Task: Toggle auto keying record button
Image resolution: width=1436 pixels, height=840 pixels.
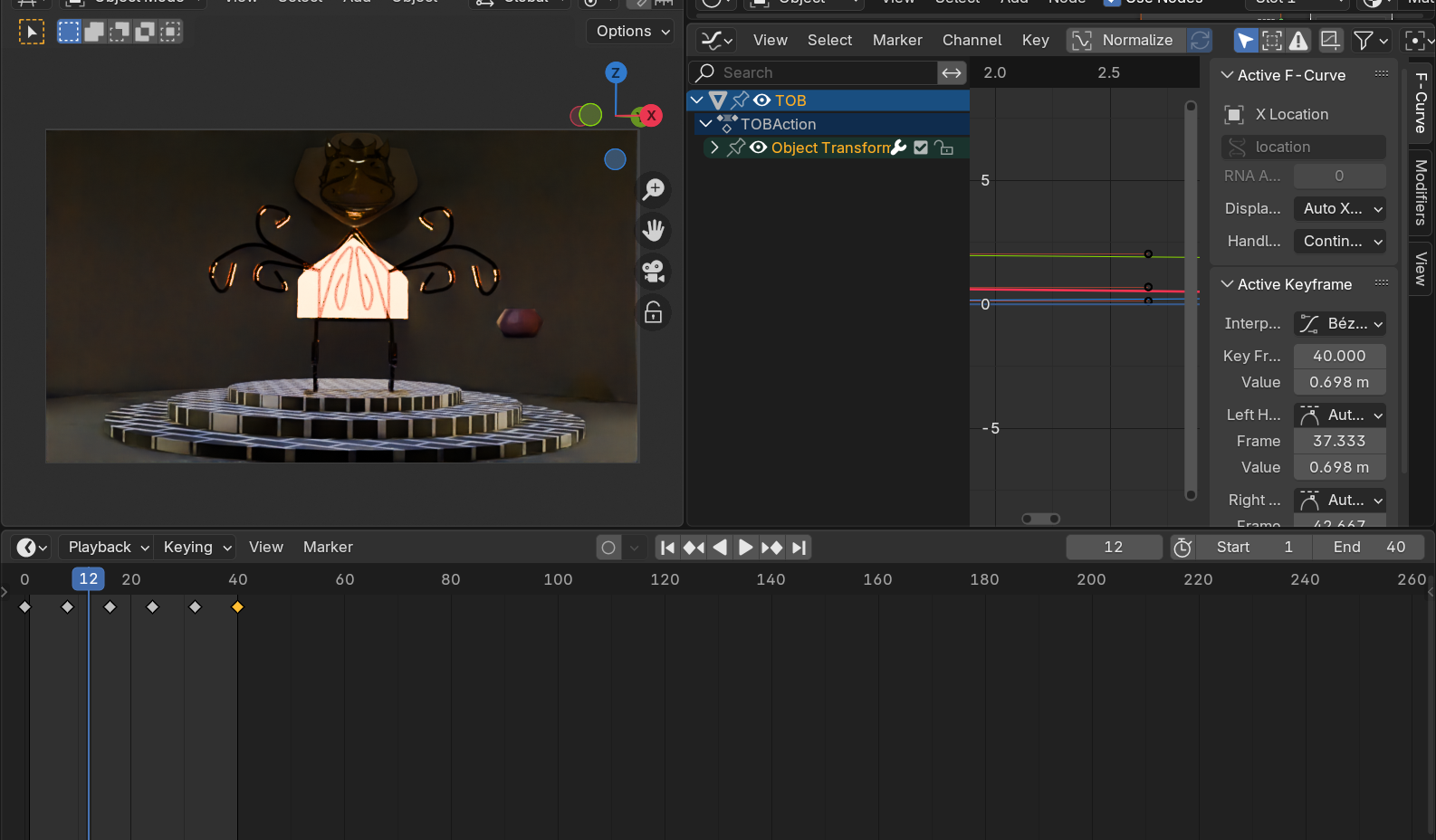Action: (x=608, y=547)
